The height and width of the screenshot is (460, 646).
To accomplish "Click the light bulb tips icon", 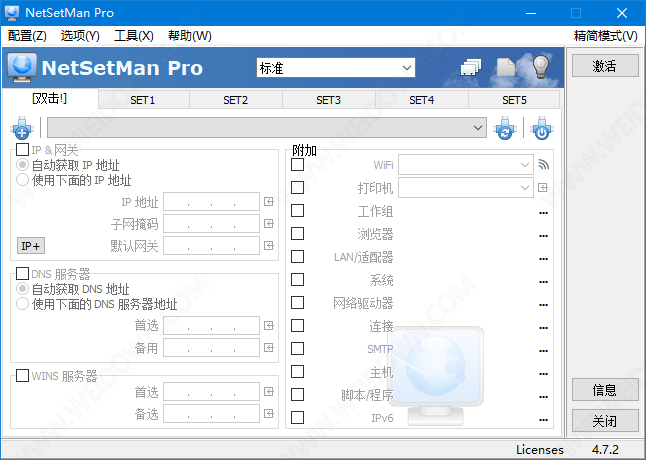I will (x=541, y=67).
